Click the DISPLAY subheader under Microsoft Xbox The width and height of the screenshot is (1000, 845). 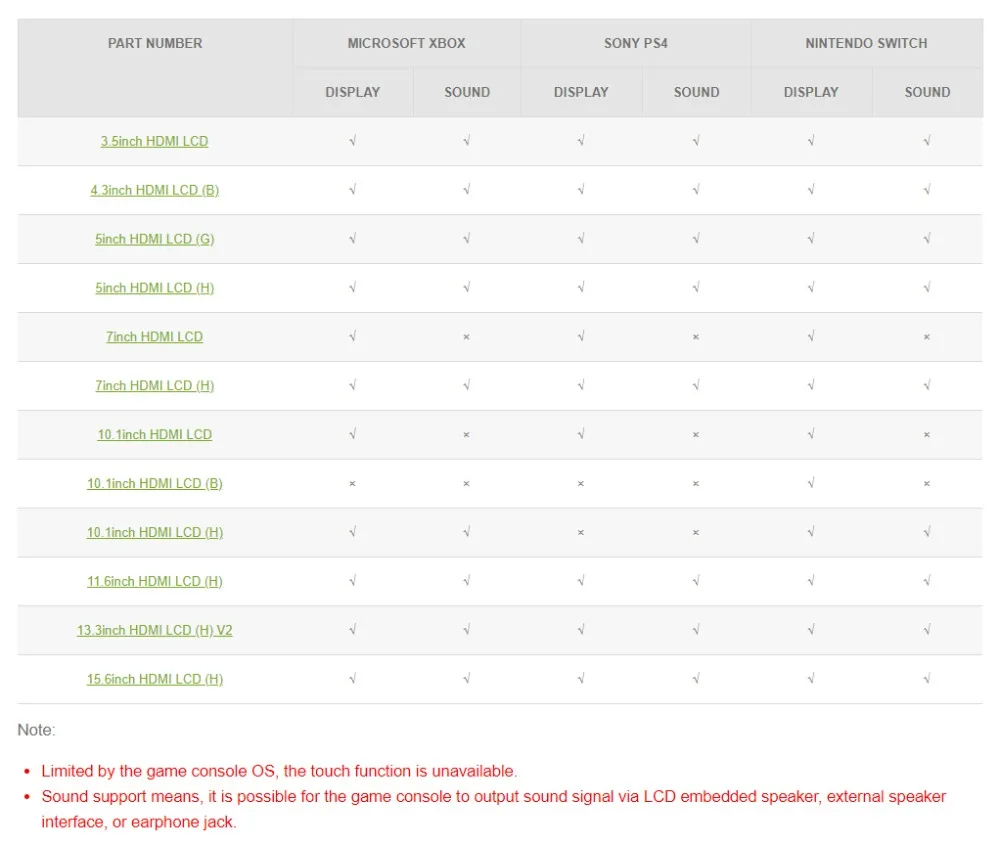pos(353,92)
